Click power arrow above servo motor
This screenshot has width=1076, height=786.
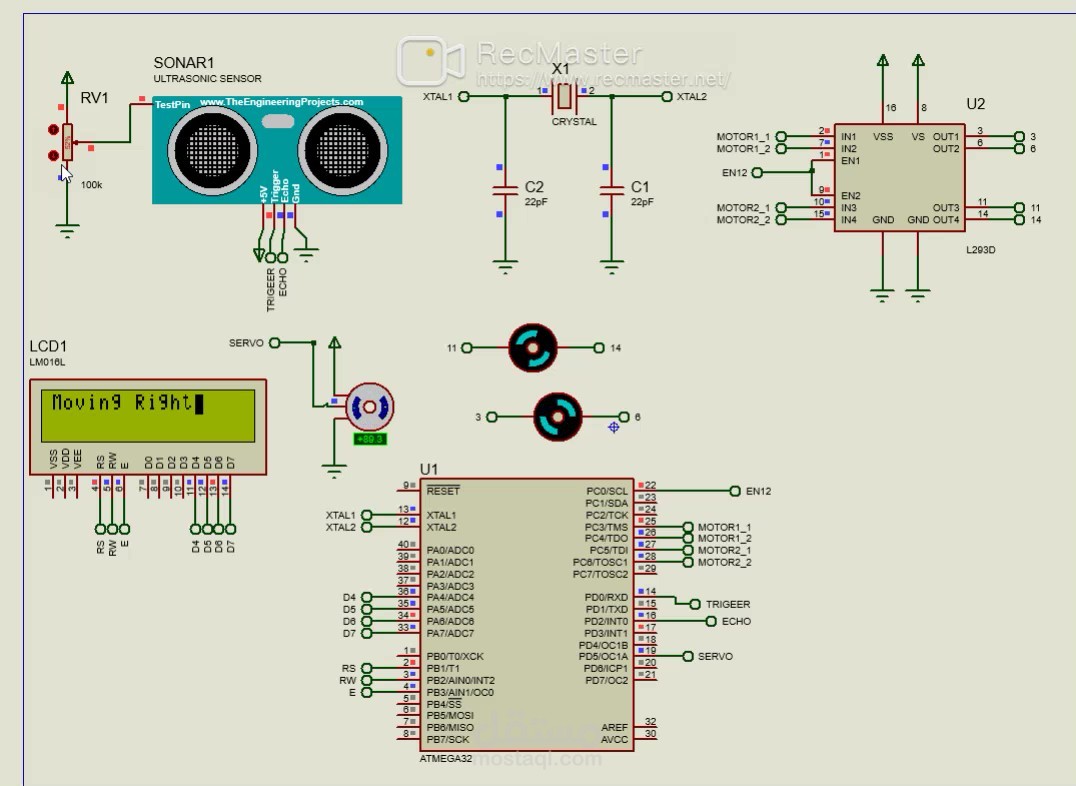coord(334,343)
